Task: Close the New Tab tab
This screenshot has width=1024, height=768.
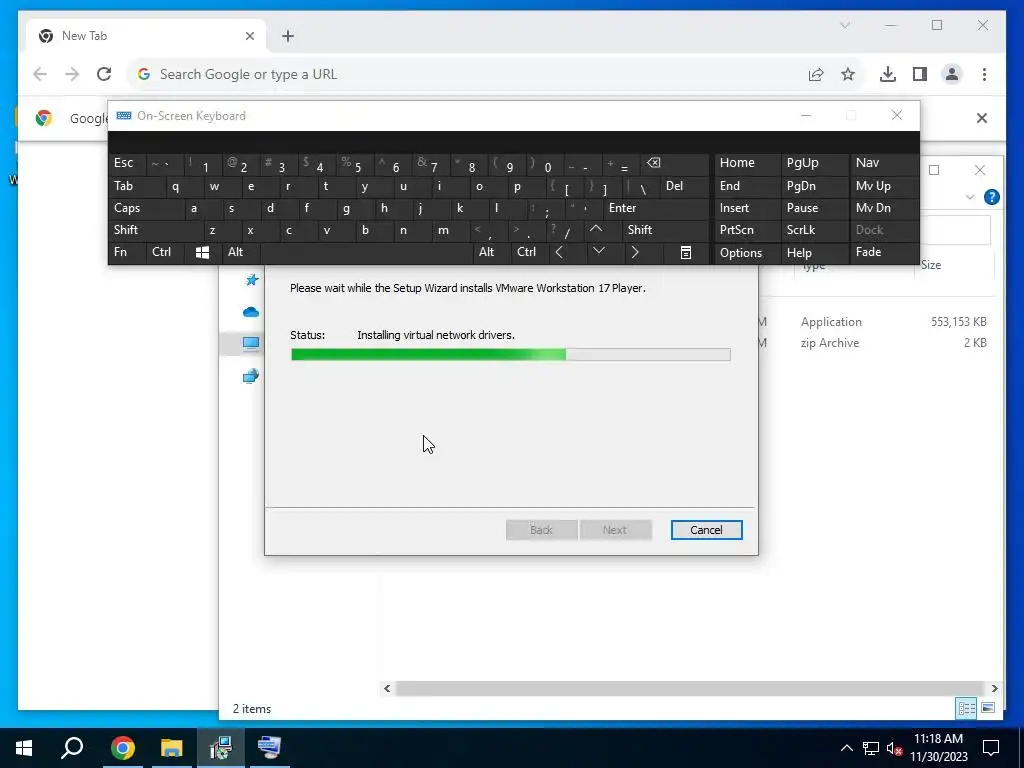Action: (249, 36)
